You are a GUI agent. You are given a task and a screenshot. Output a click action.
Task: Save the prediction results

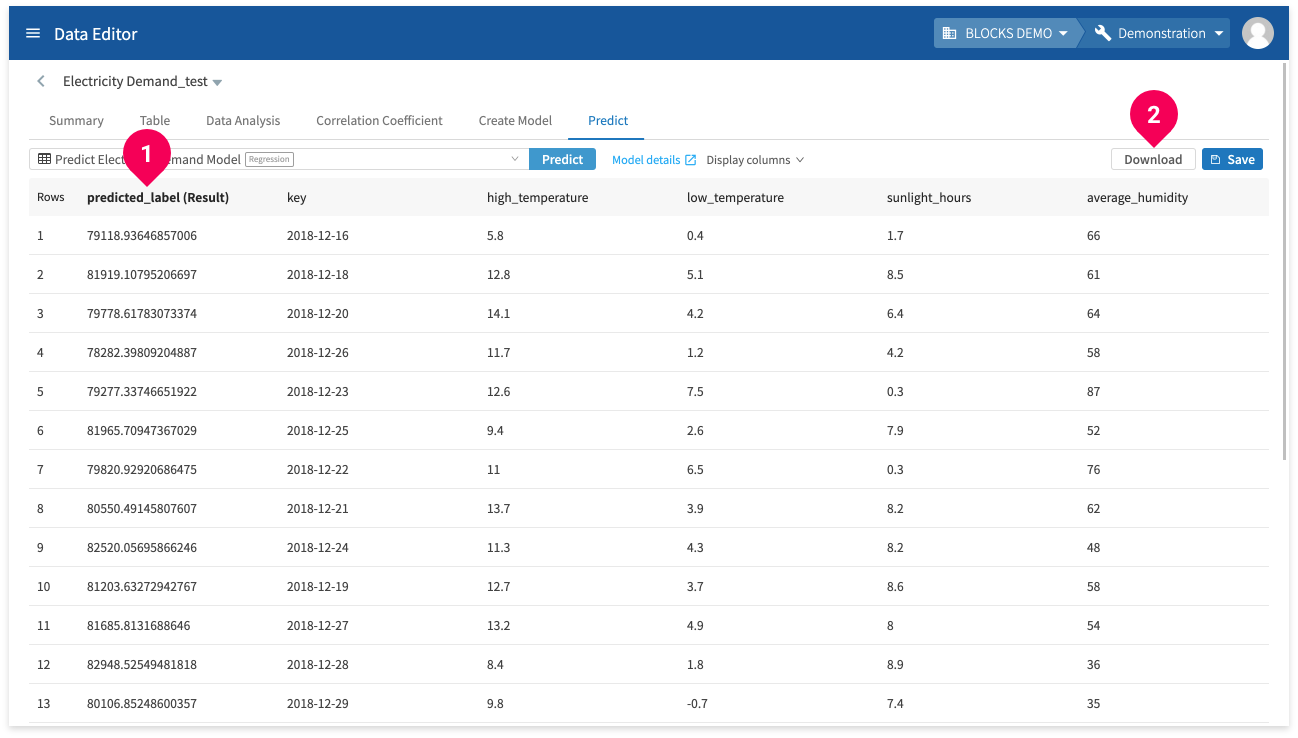1232,159
